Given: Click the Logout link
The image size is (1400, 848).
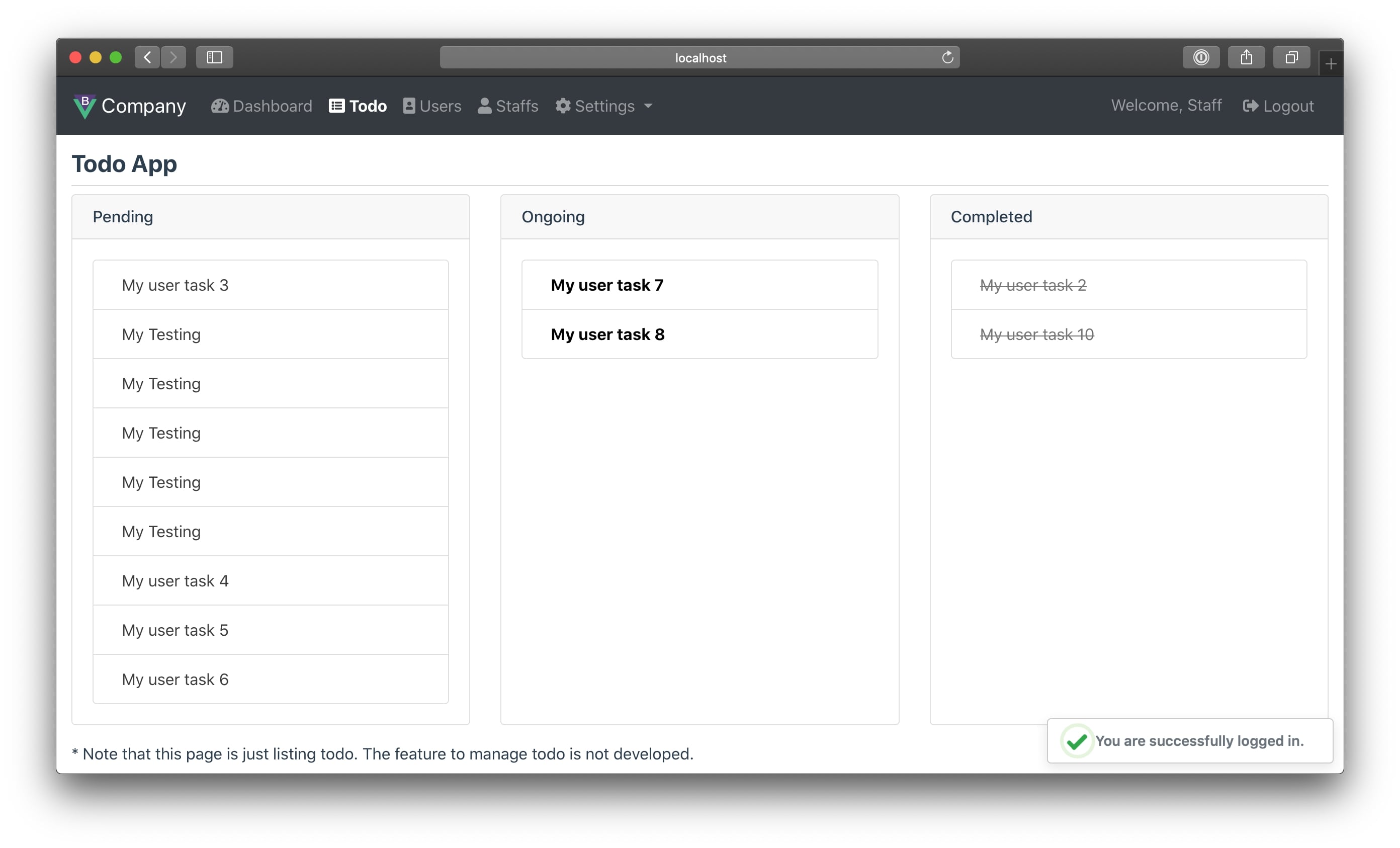Looking at the screenshot, I should (1287, 106).
